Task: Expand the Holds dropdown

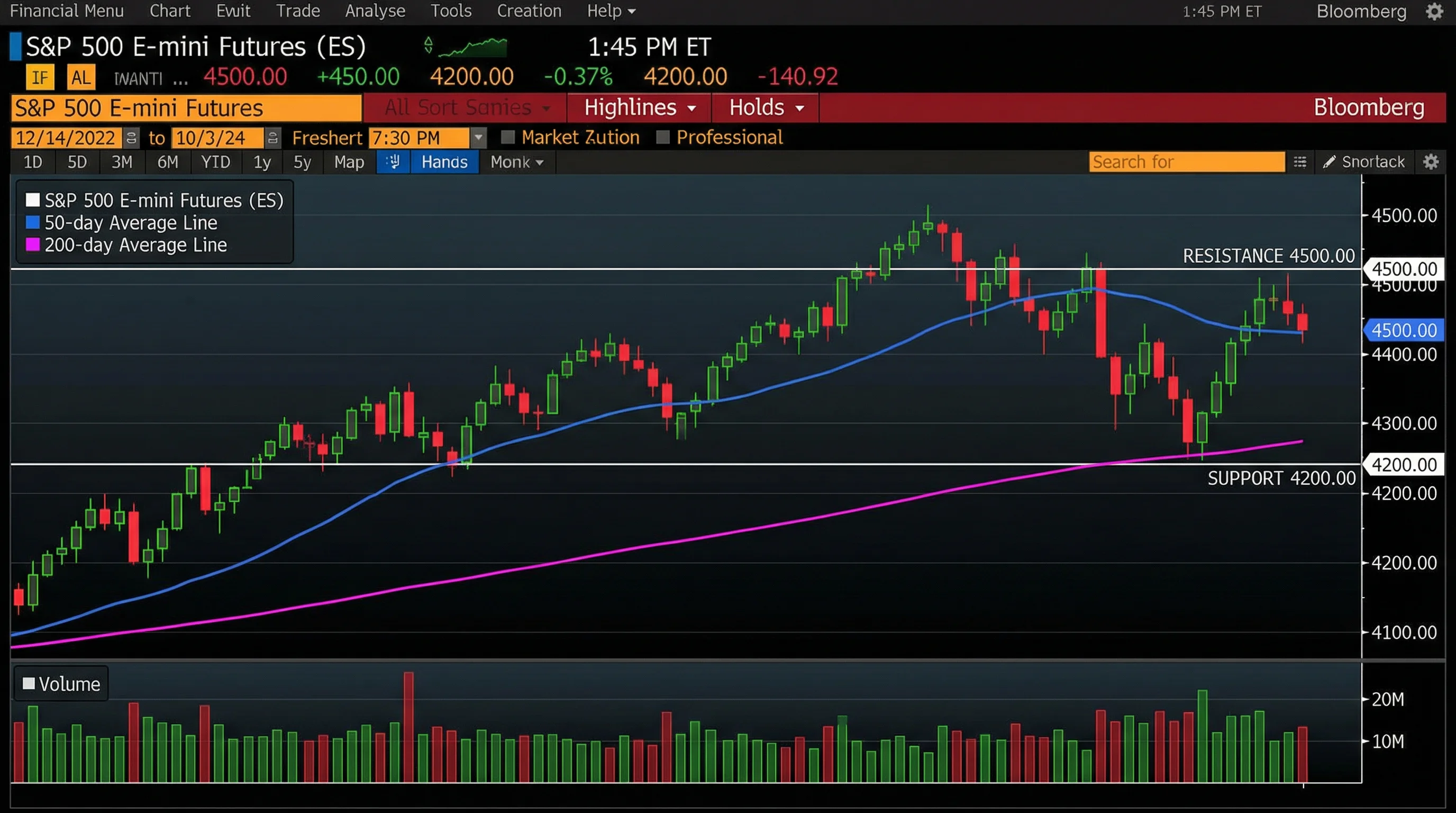Action: pos(766,107)
